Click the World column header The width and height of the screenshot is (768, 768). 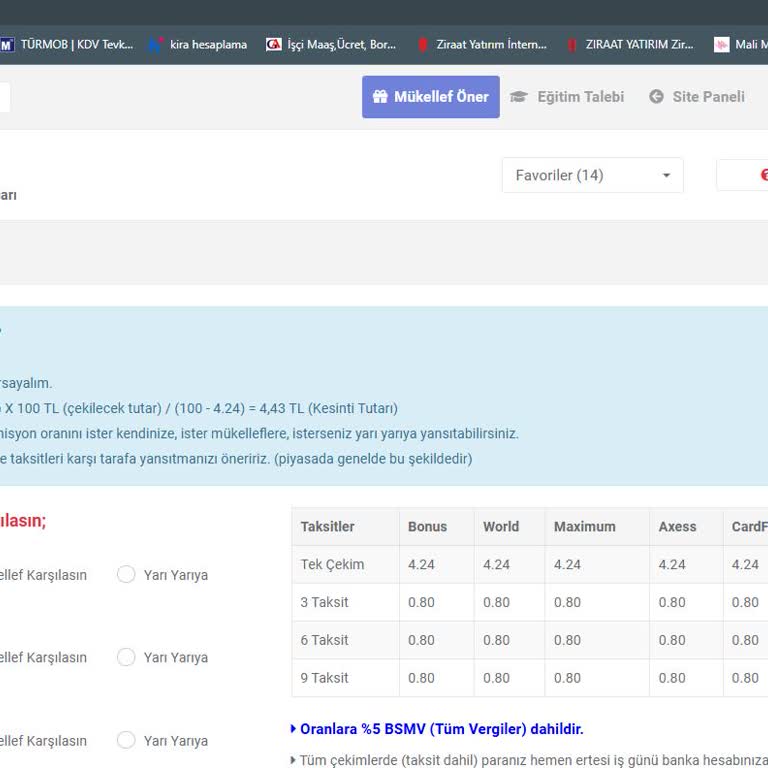pyautogui.click(x=501, y=527)
